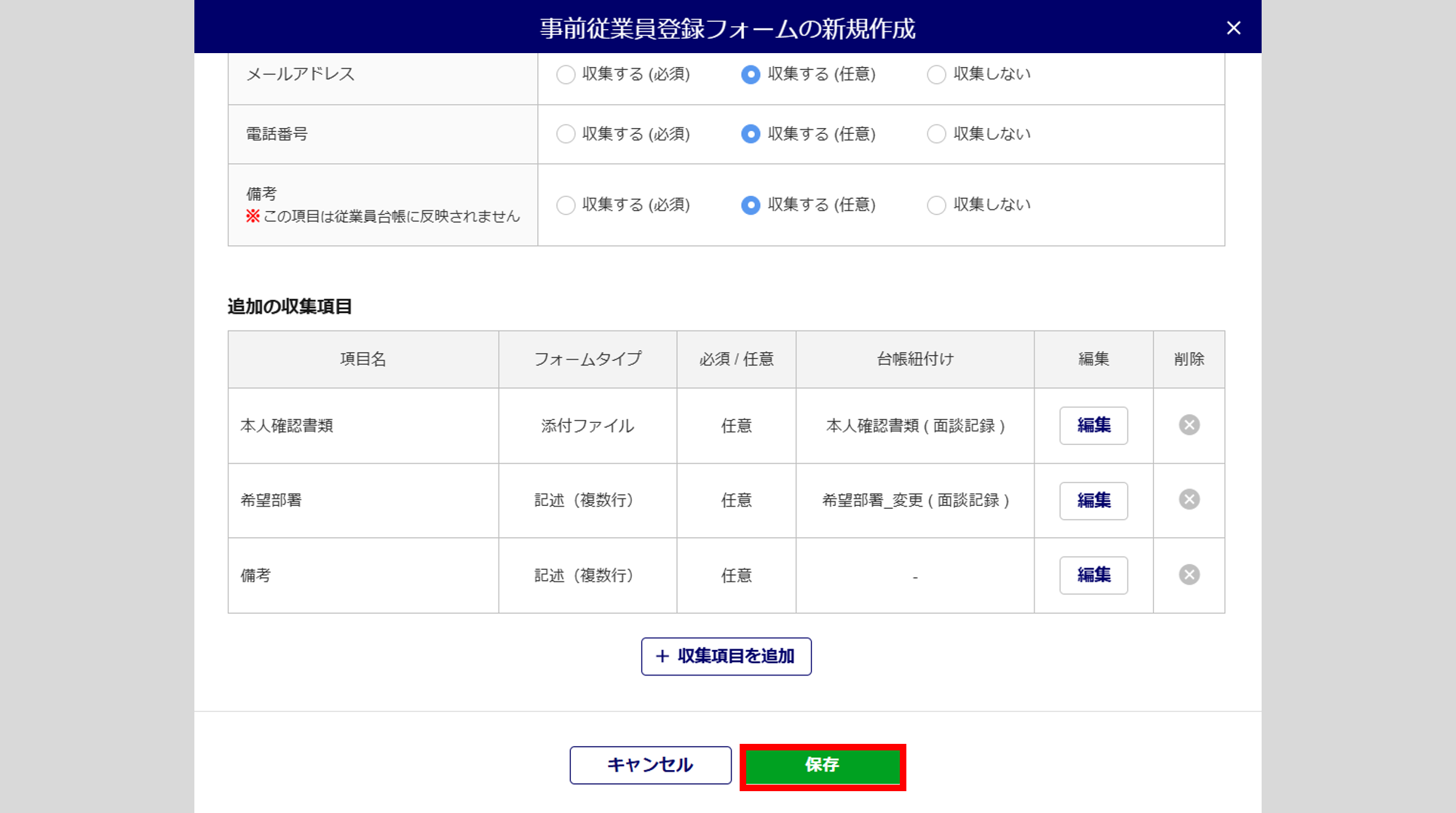
Task: Edit the 本人確認書類 item
Action: click(1093, 425)
